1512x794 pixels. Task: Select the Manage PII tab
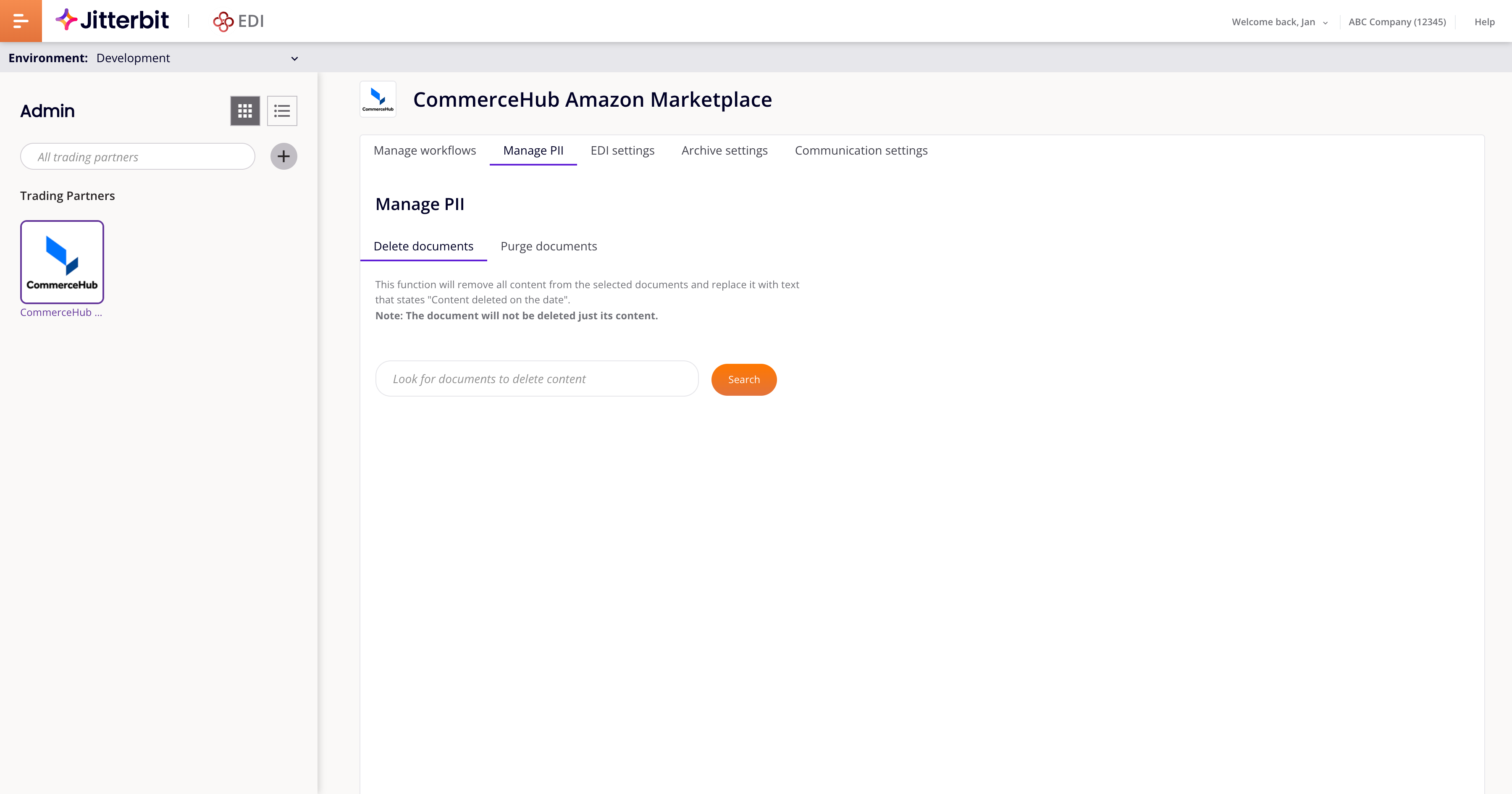pyautogui.click(x=533, y=150)
